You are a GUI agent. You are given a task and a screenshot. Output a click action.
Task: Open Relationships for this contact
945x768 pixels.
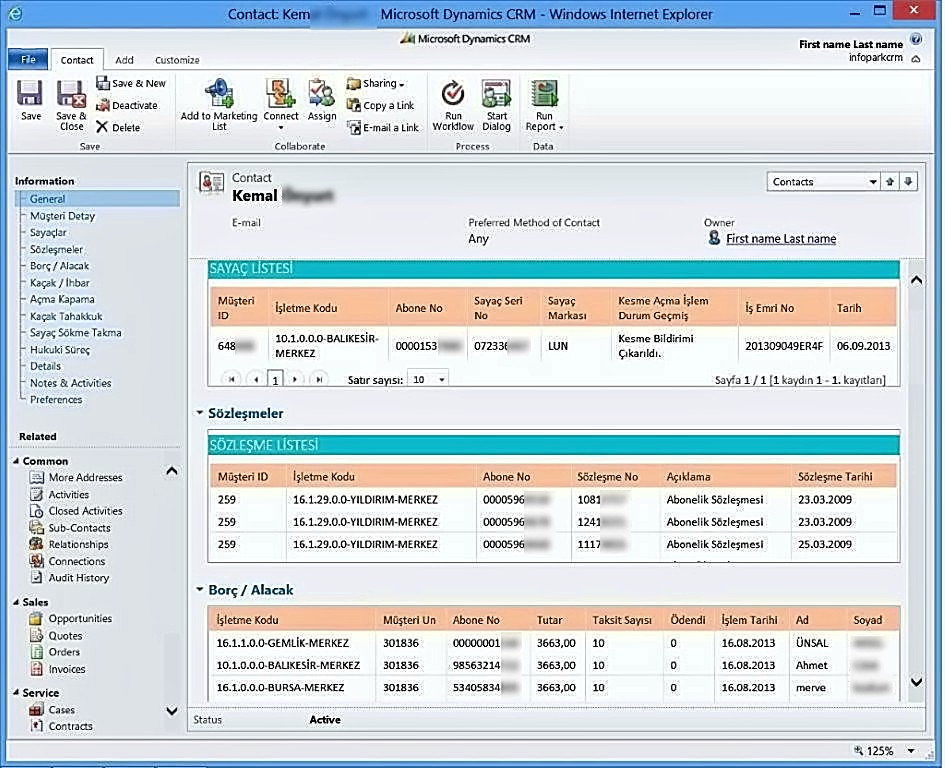(69, 544)
